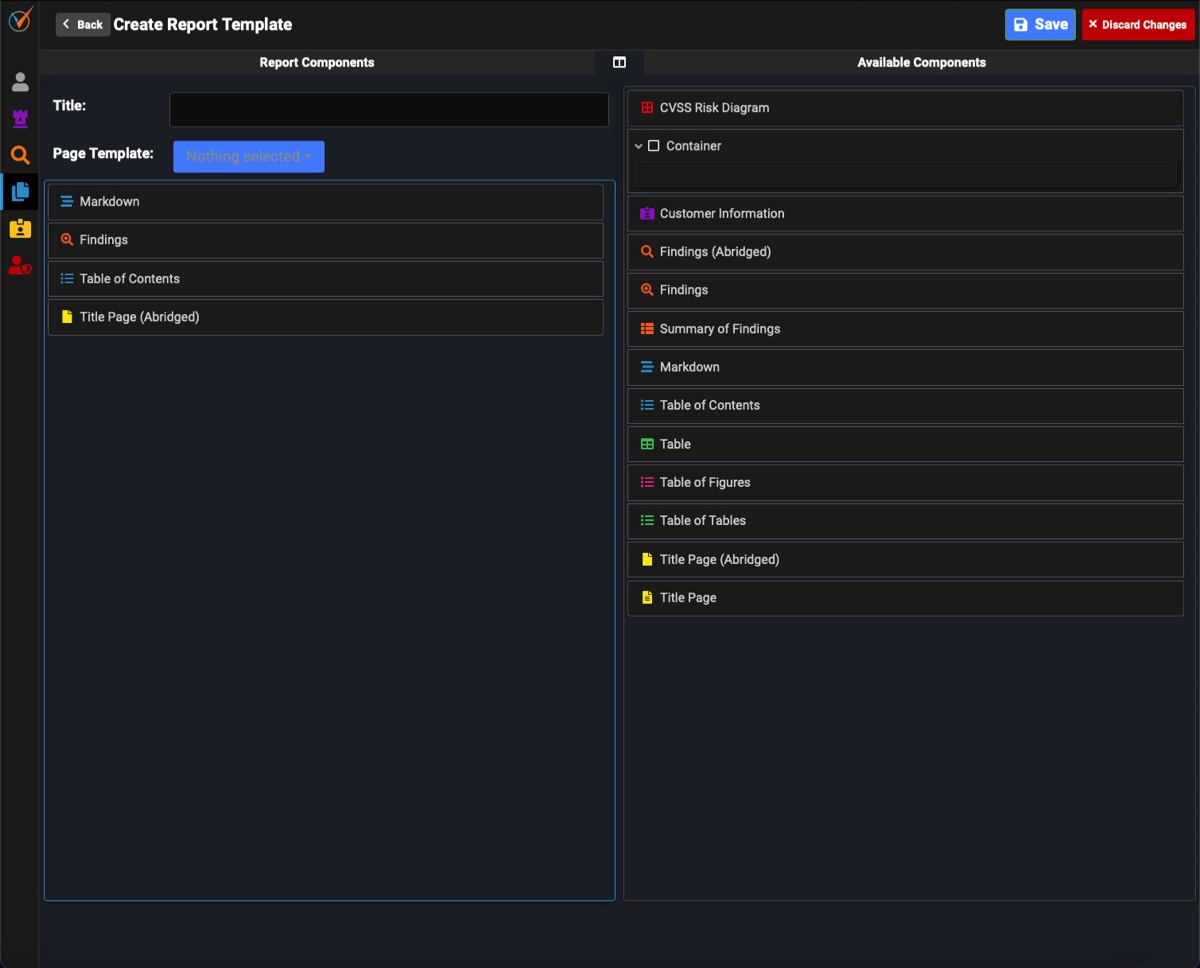Switch to Available Components header
This screenshot has height=968, width=1200.
point(921,62)
